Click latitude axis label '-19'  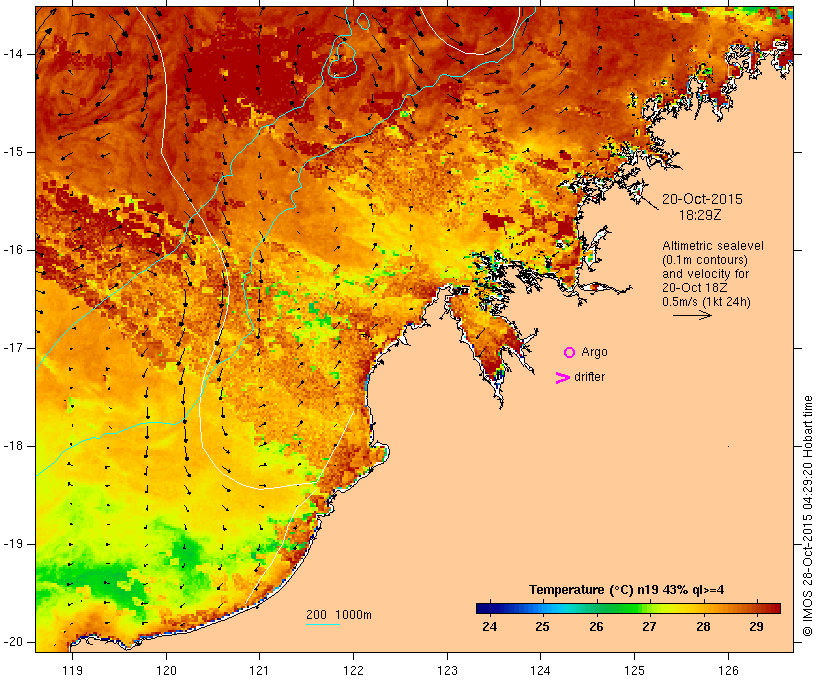click(13, 544)
